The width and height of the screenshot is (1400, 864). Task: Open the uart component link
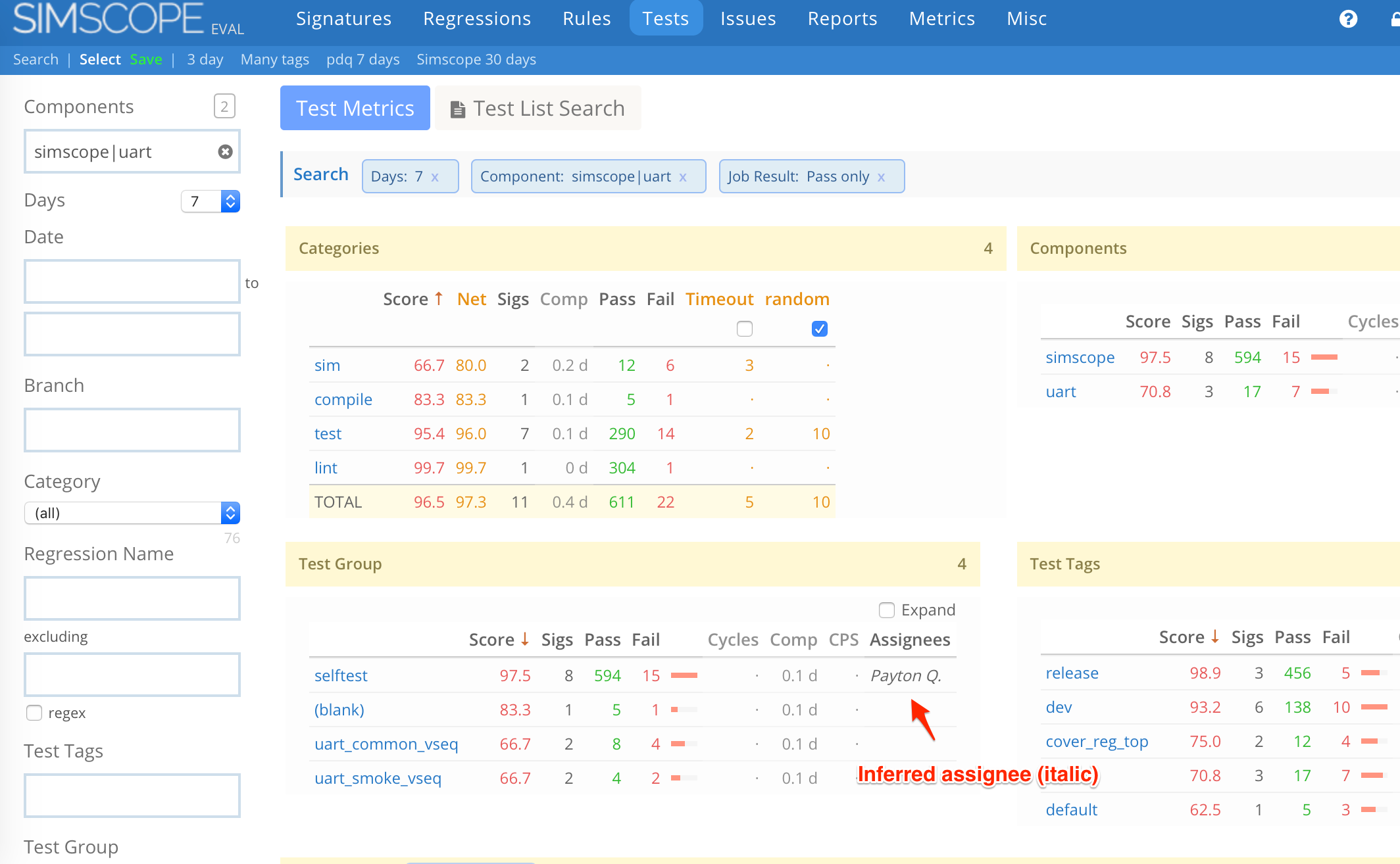(x=1061, y=391)
